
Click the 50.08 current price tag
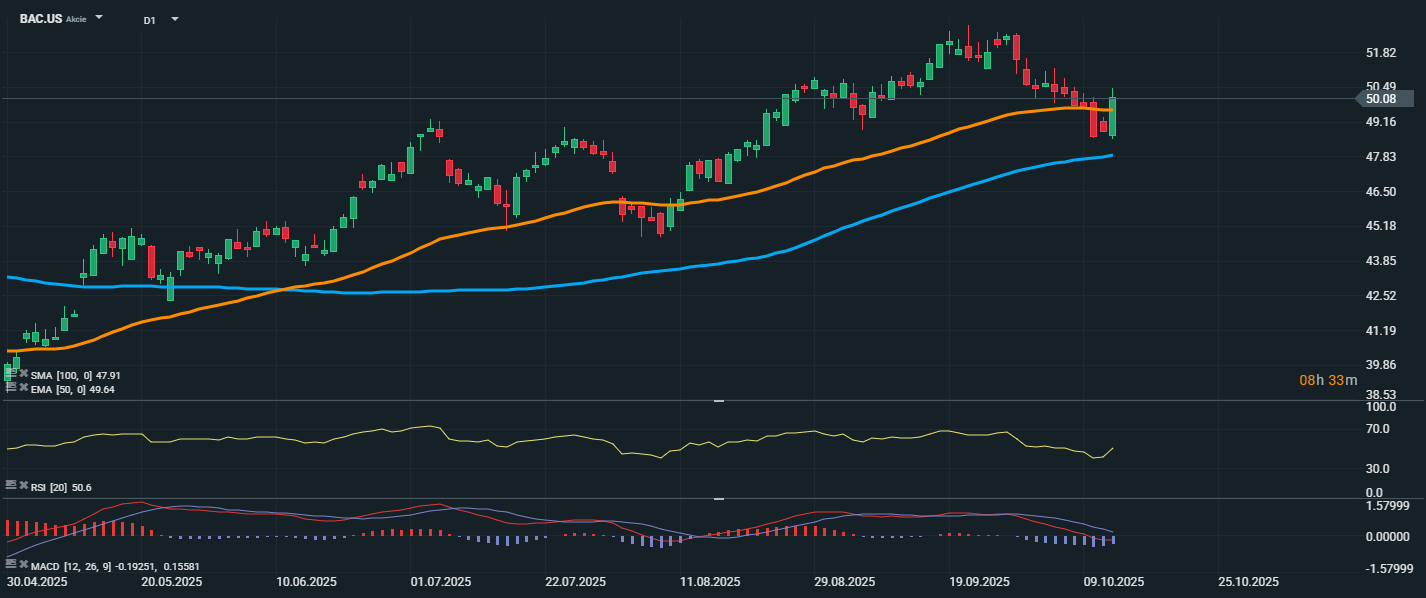pos(1384,98)
